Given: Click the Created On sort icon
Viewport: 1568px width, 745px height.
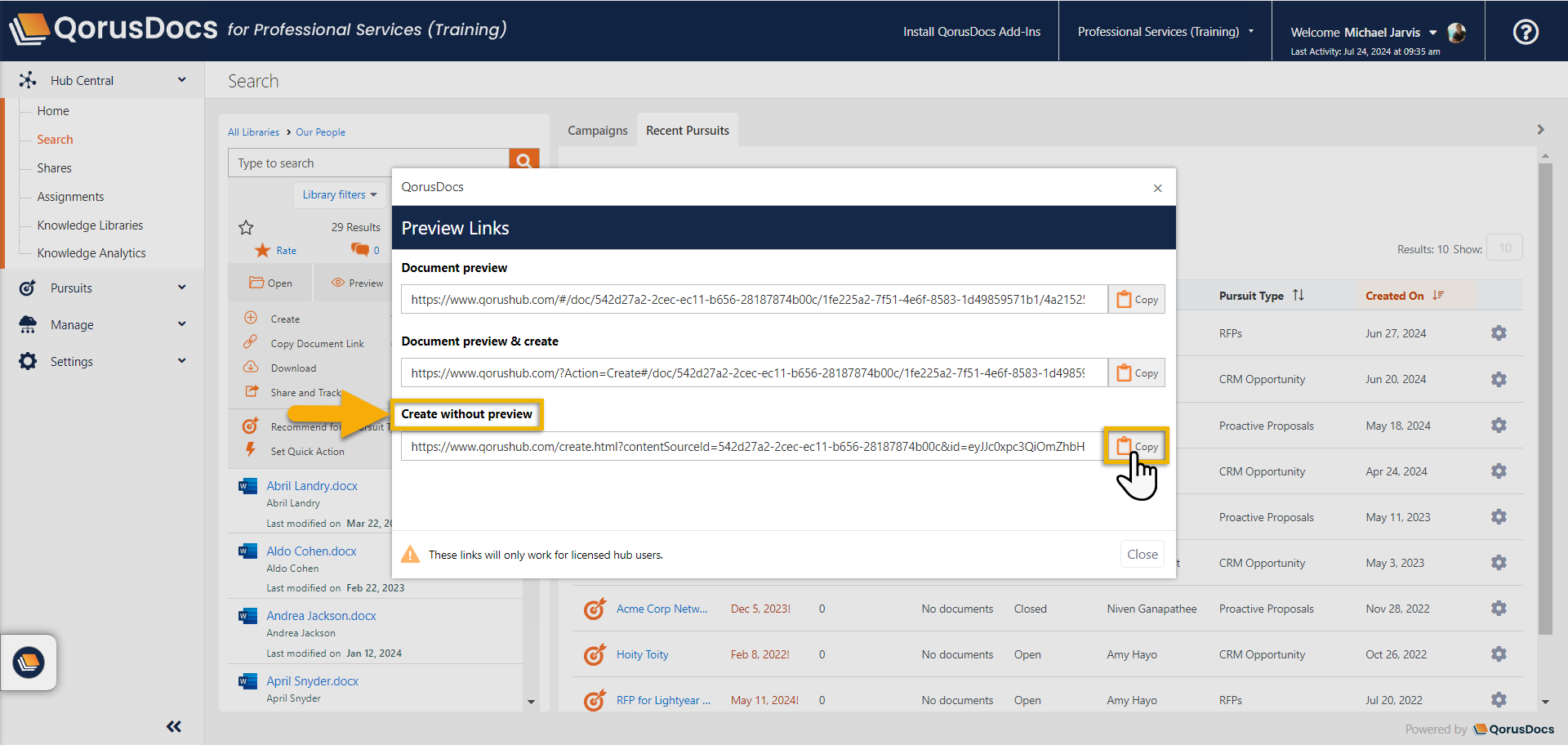Looking at the screenshot, I should coord(1438,295).
